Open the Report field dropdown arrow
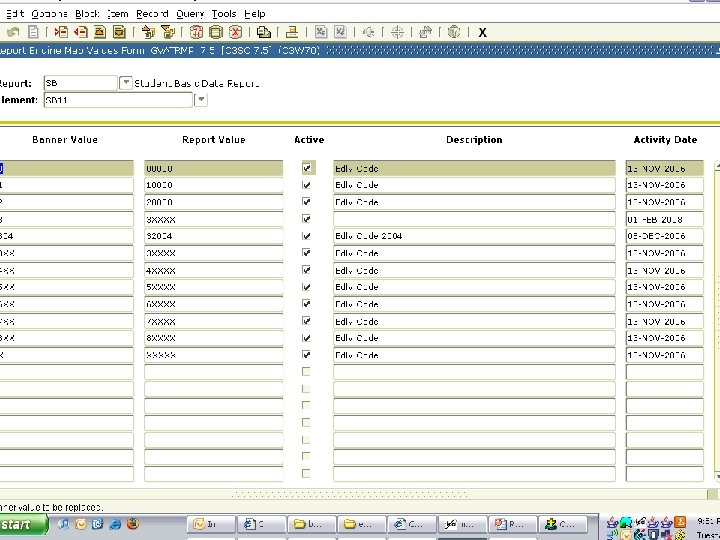The height and width of the screenshot is (540, 720). click(x=126, y=83)
